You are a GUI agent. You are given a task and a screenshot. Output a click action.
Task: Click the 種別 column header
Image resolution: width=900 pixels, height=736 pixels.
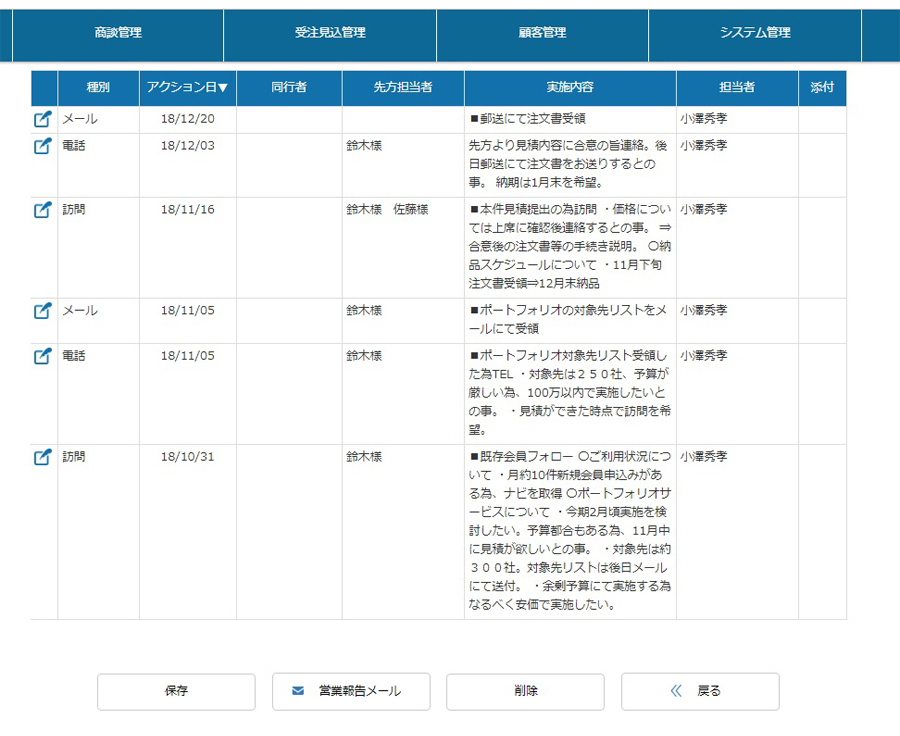[98, 88]
